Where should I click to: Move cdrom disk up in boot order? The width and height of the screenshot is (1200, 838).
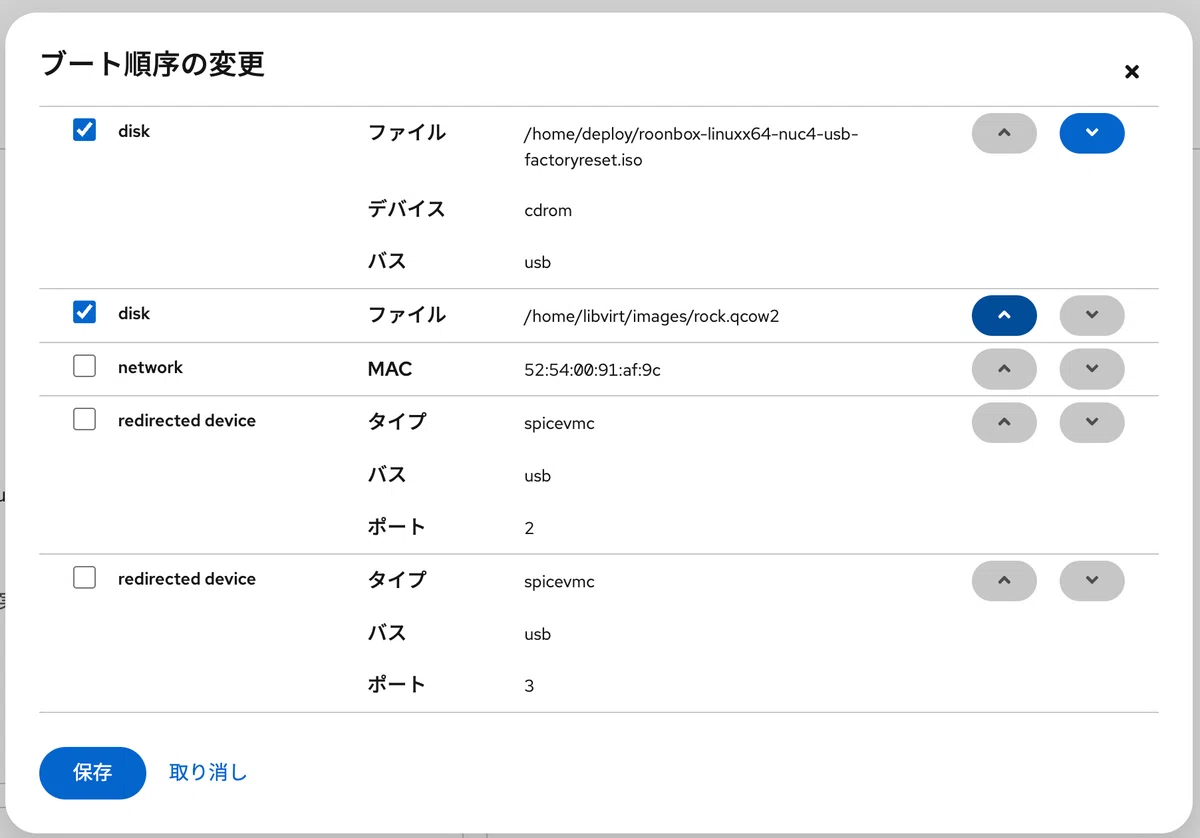(1004, 133)
